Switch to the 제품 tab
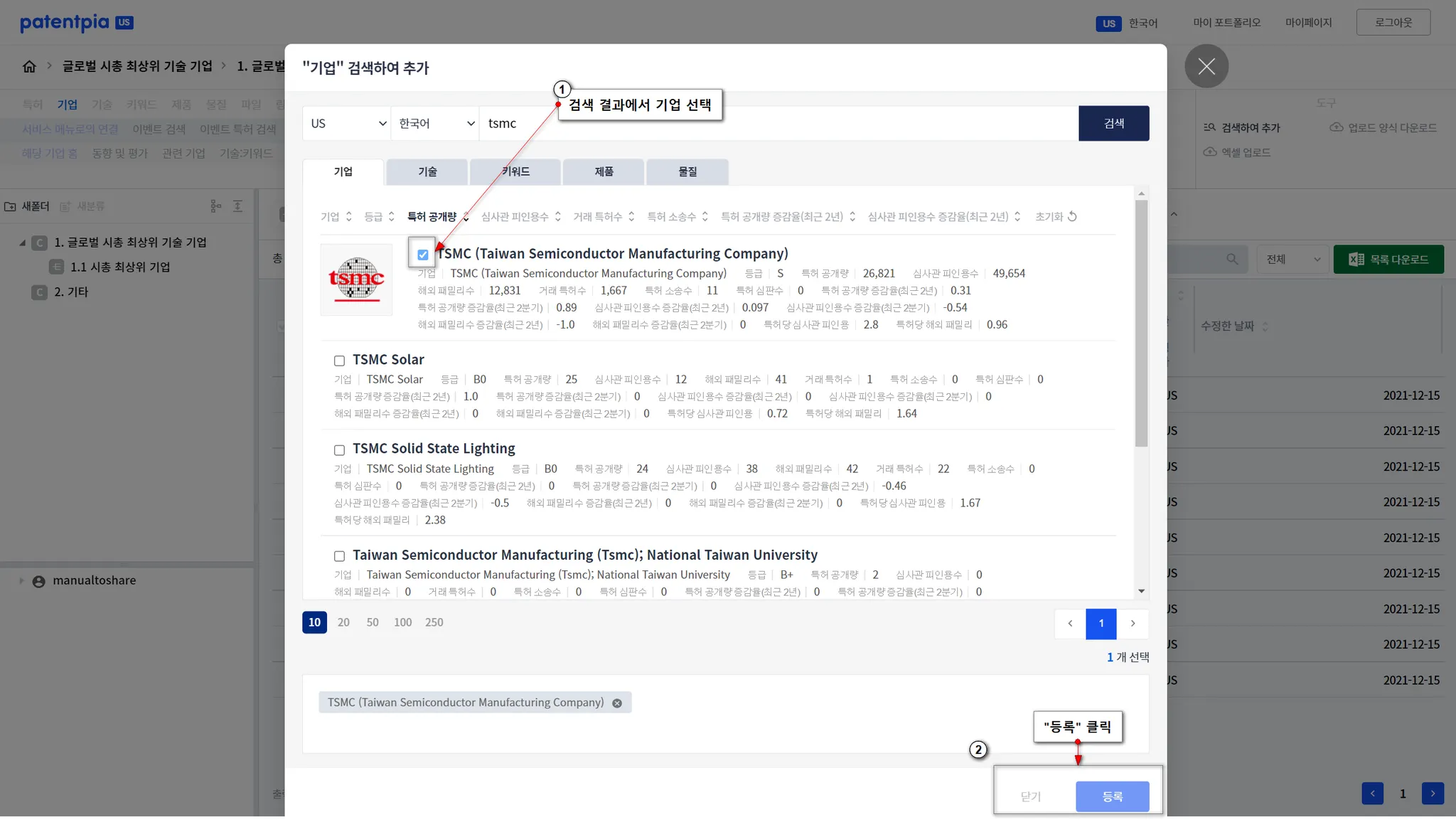 coord(604,172)
